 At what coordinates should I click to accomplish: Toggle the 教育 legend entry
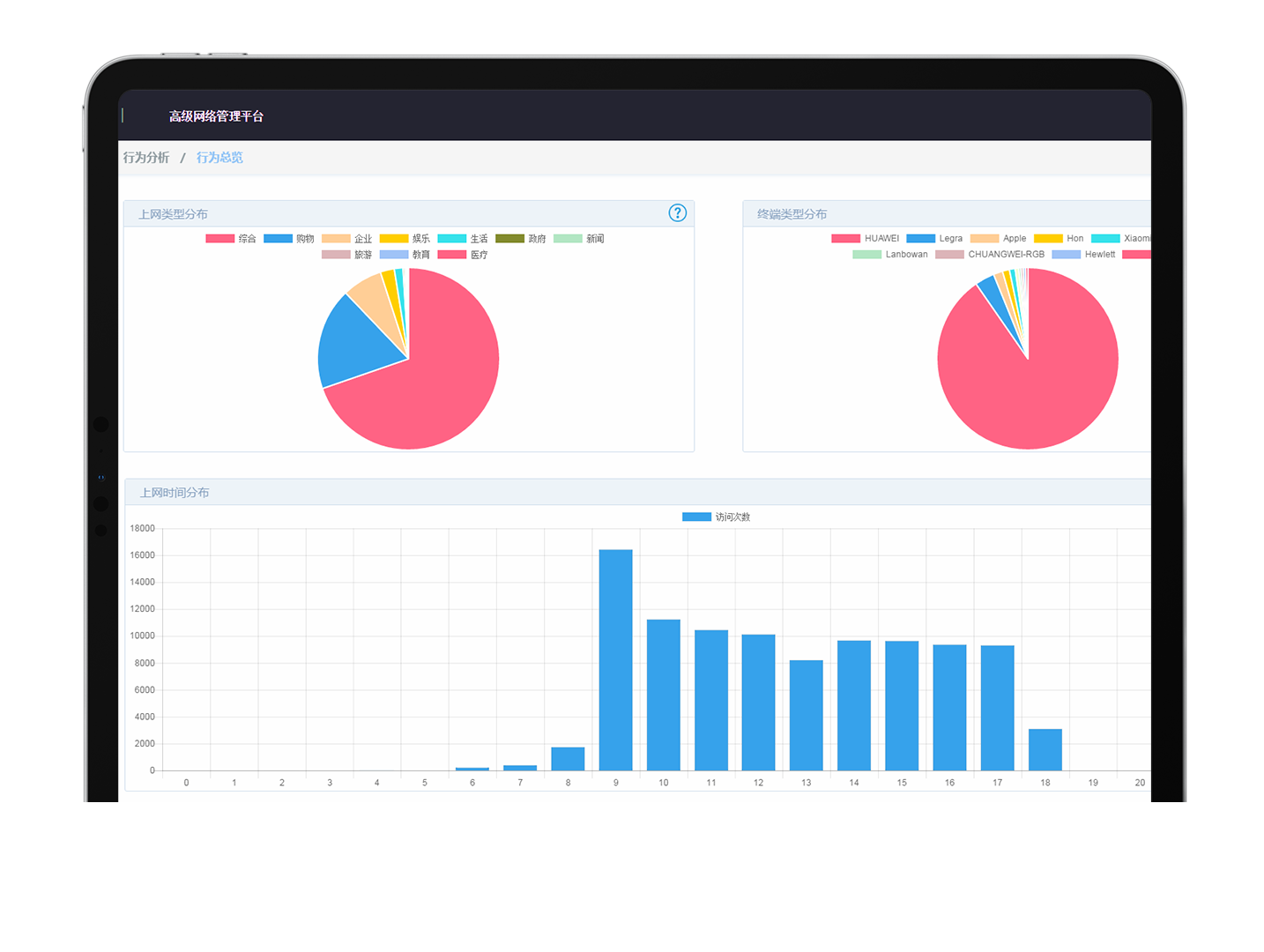pyautogui.click(x=405, y=255)
